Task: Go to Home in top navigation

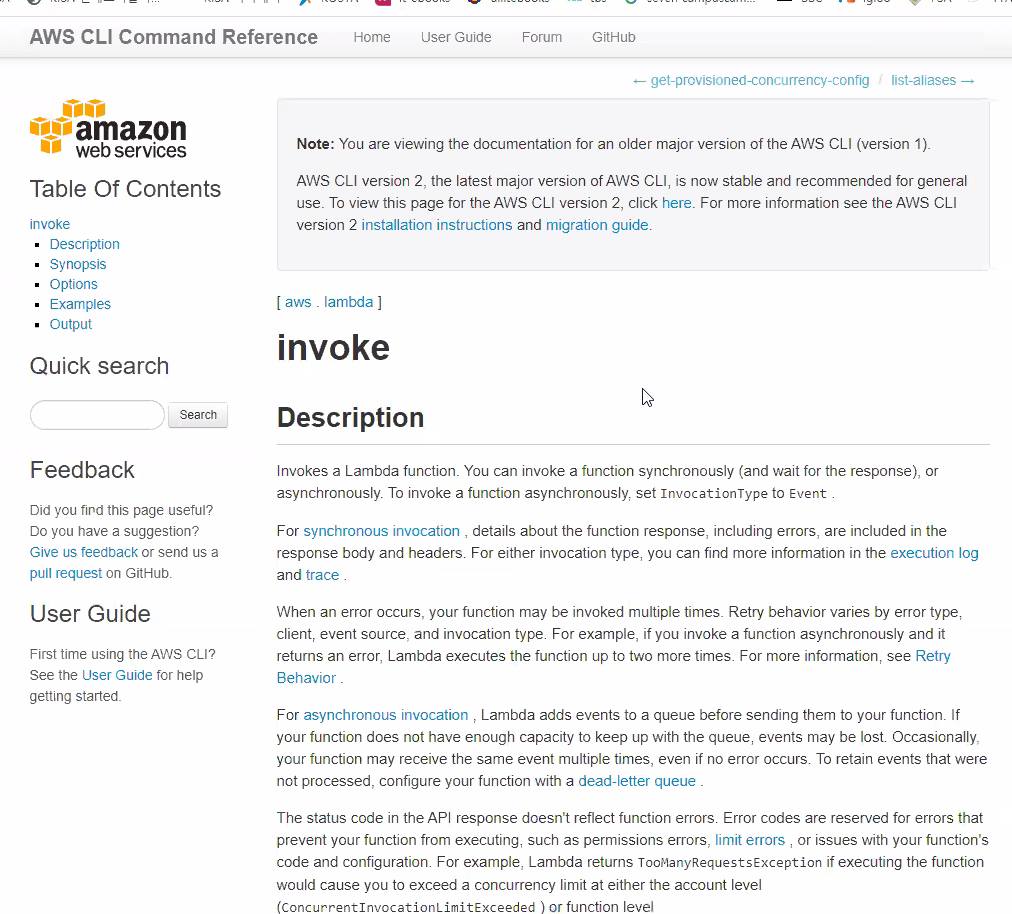Action: pyautogui.click(x=372, y=37)
